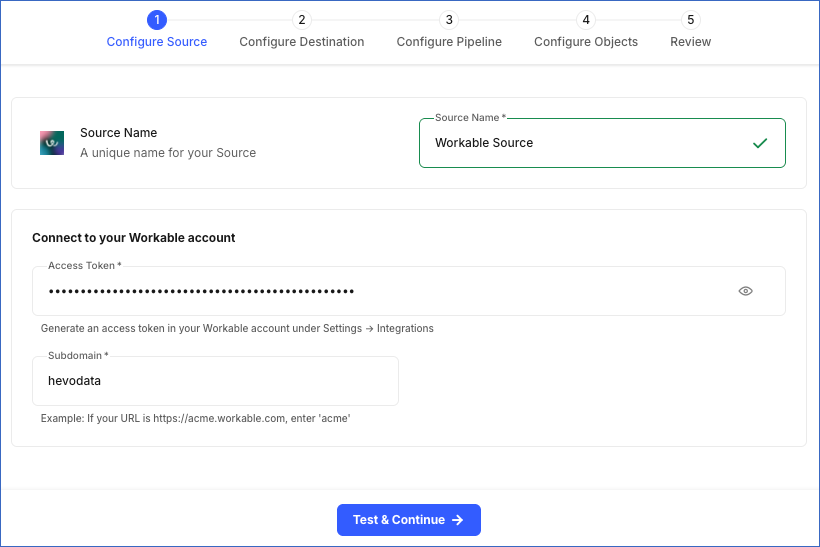Click step 4 circle in the stepper
This screenshot has height=547, width=820.
point(586,20)
